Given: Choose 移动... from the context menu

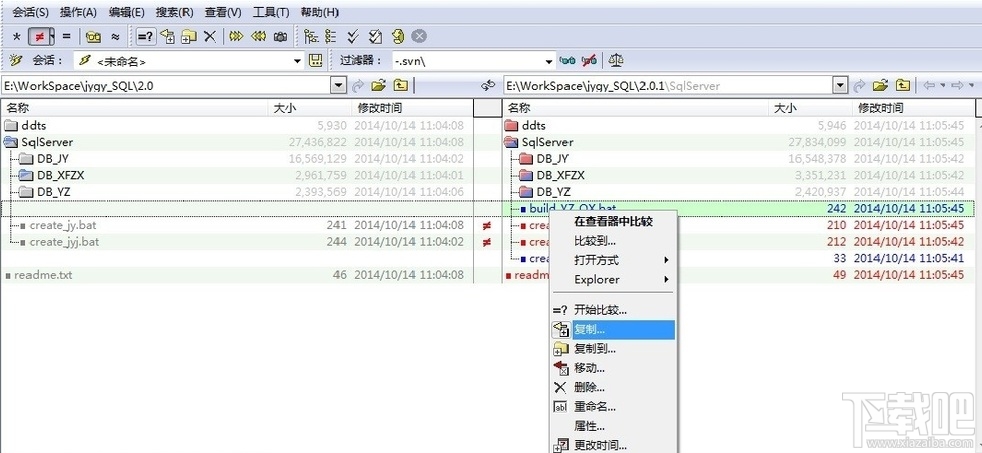Looking at the screenshot, I should pyautogui.click(x=612, y=368).
